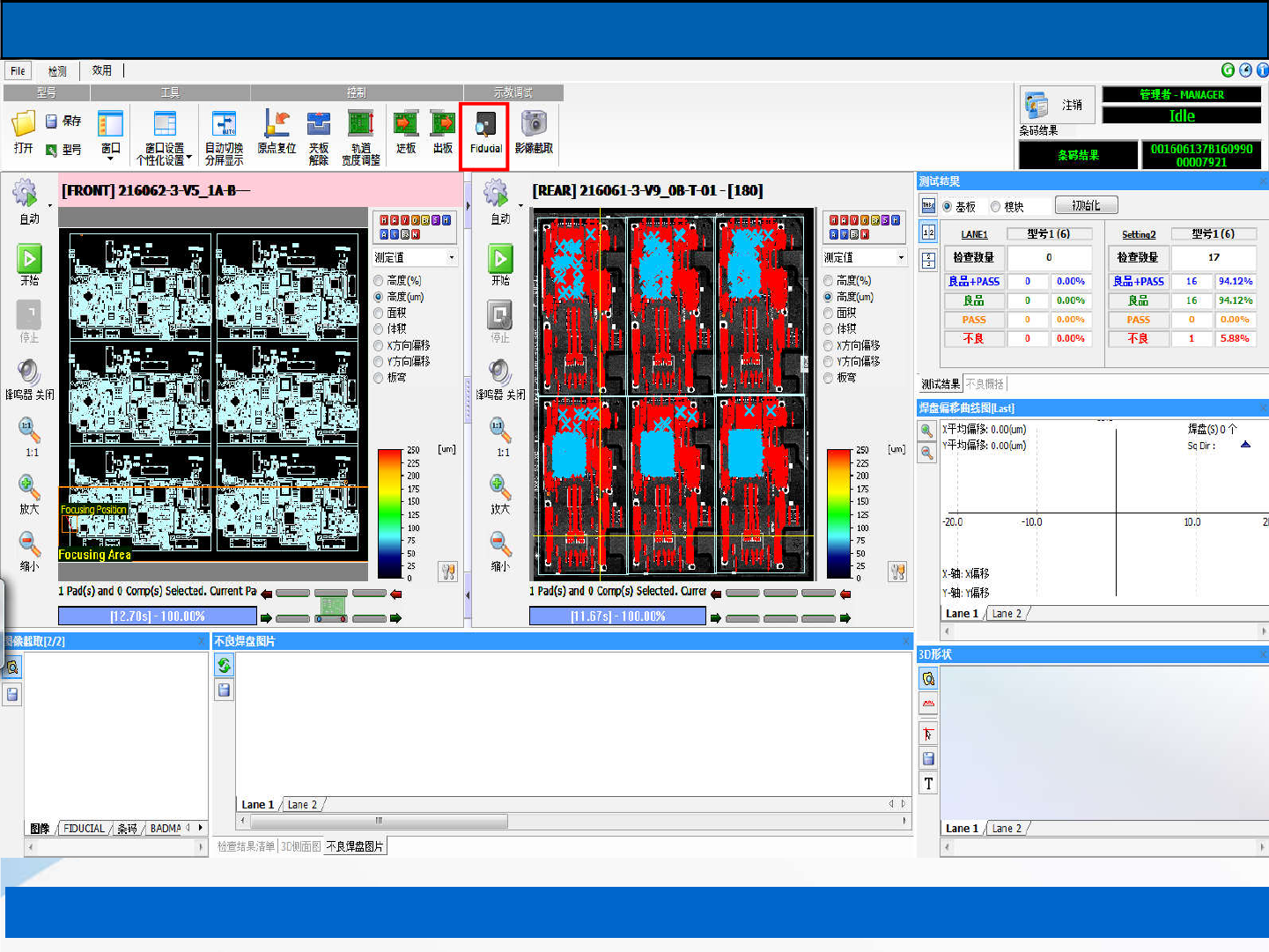Open the 检测 menu tab
The height and width of the screenshot is (952, 1269).
click(x=57, y=71)
